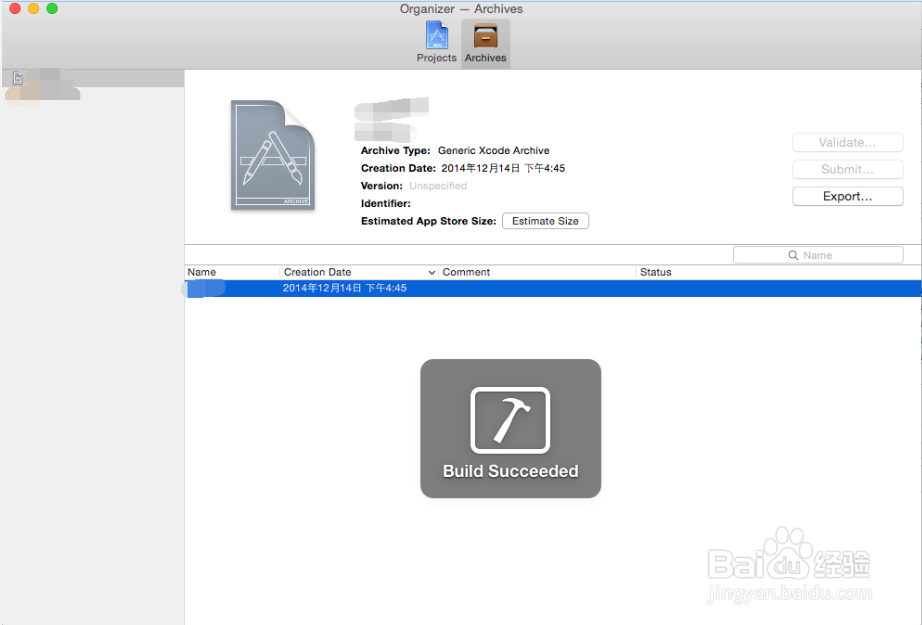The height and width of the screenshot is (625, 922).
Task: Click the magnifier icon in search field
Action: point(793,255)
